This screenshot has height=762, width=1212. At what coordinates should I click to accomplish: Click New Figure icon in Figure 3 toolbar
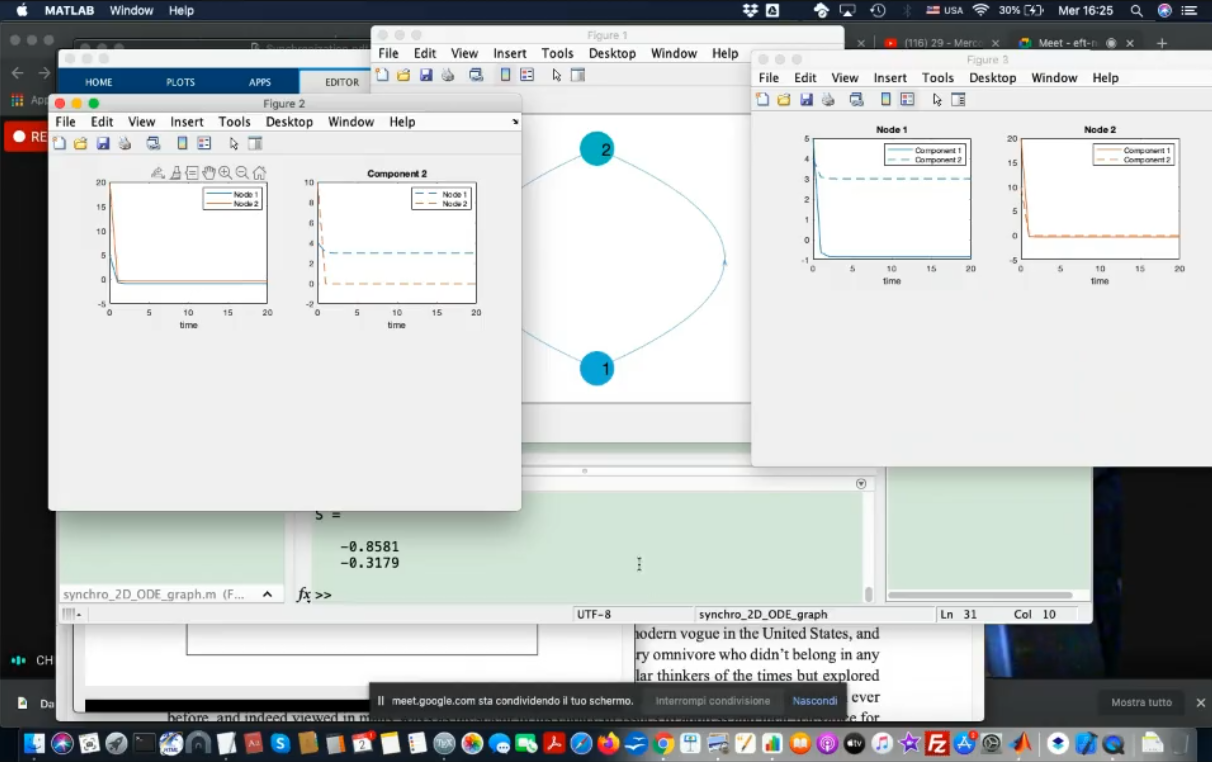[762, 100]
